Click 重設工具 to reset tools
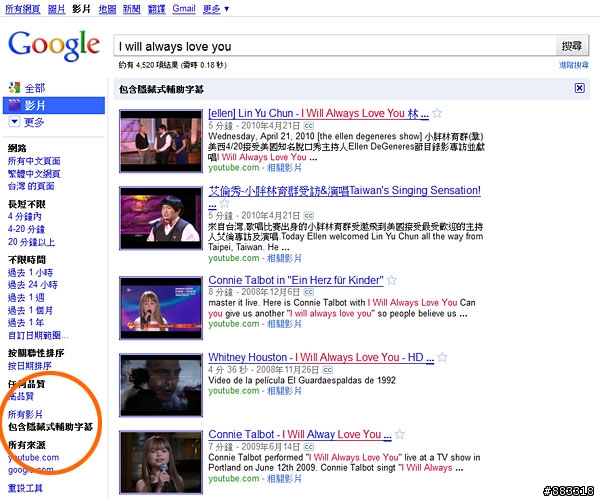Viewport: 600px width, 499px height. tap(25, 488)
